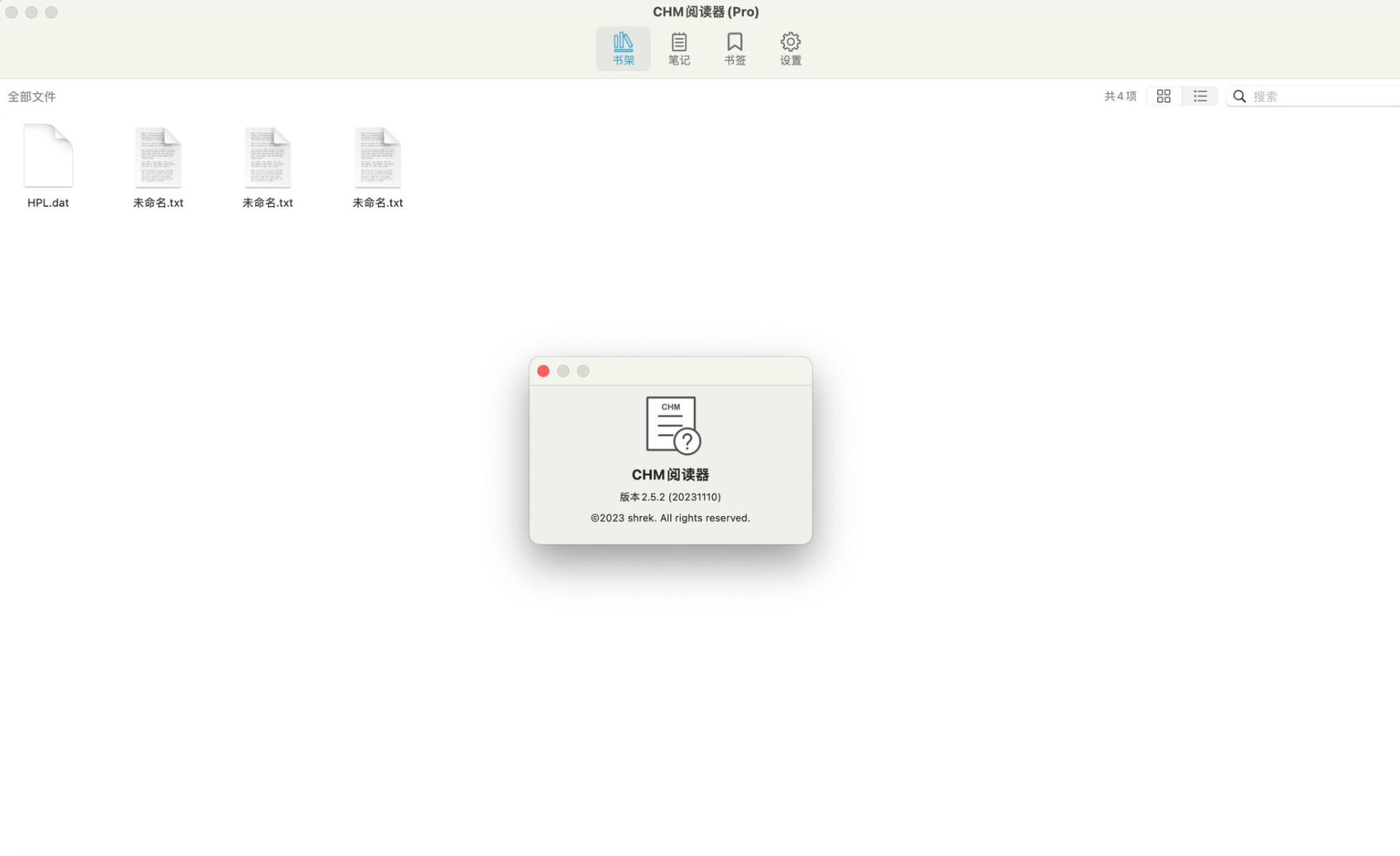Viewport: 1400px width, 856px height.
Task: Click the CHM document icon in about dialog
Action: (673, 425)
